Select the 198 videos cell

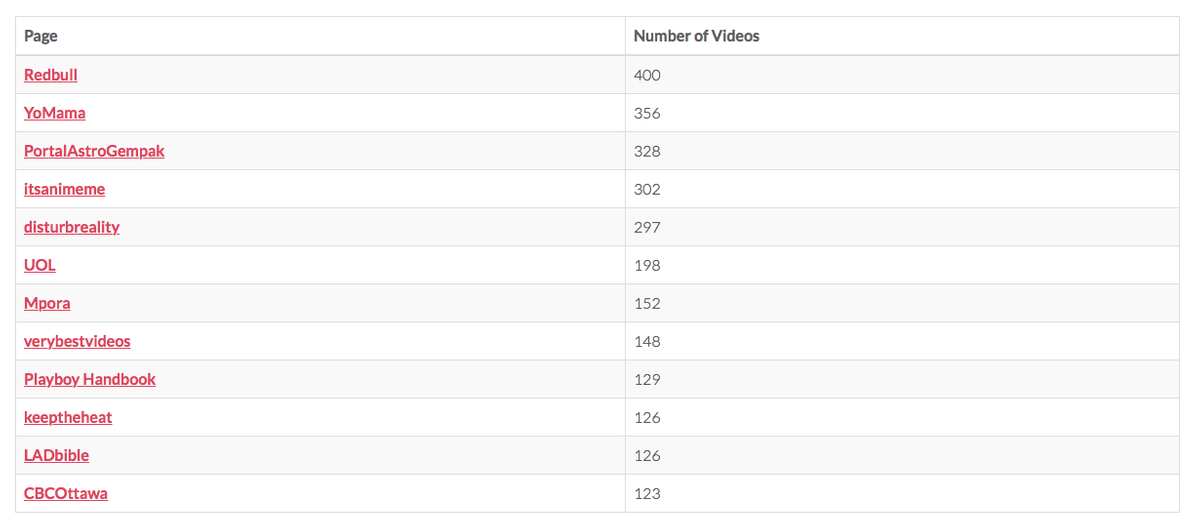903,265
